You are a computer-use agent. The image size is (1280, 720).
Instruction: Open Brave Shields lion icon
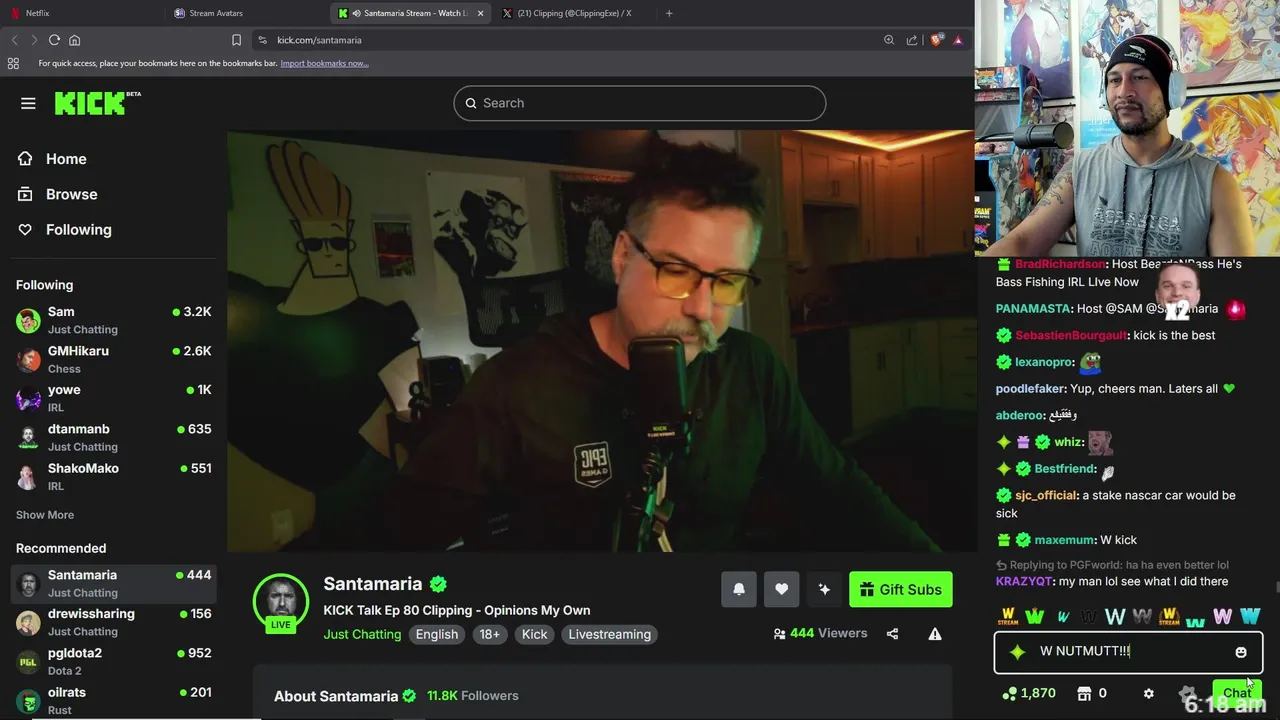point(936,40)
